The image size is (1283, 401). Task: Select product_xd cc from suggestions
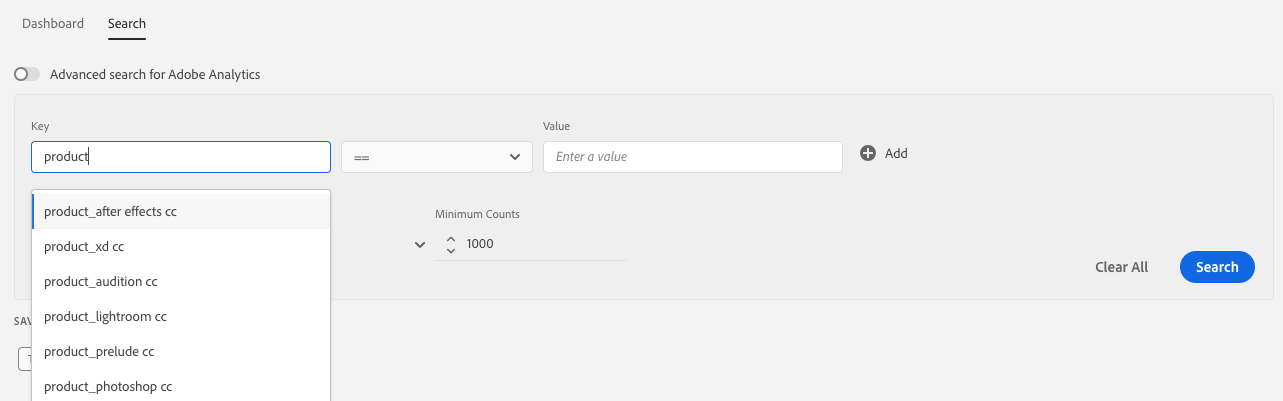click(180, 246)
